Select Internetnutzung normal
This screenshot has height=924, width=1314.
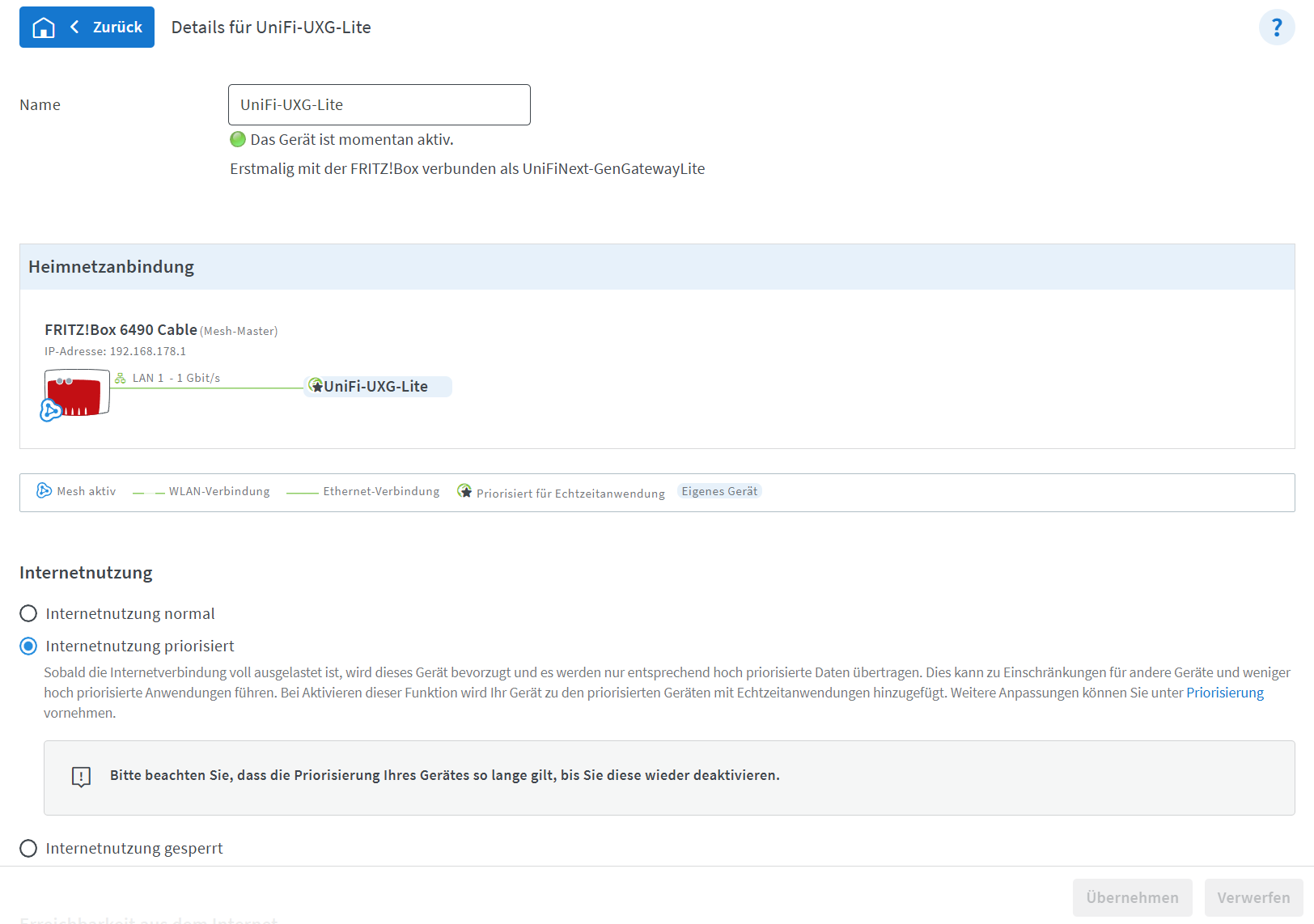coord(28,613)
